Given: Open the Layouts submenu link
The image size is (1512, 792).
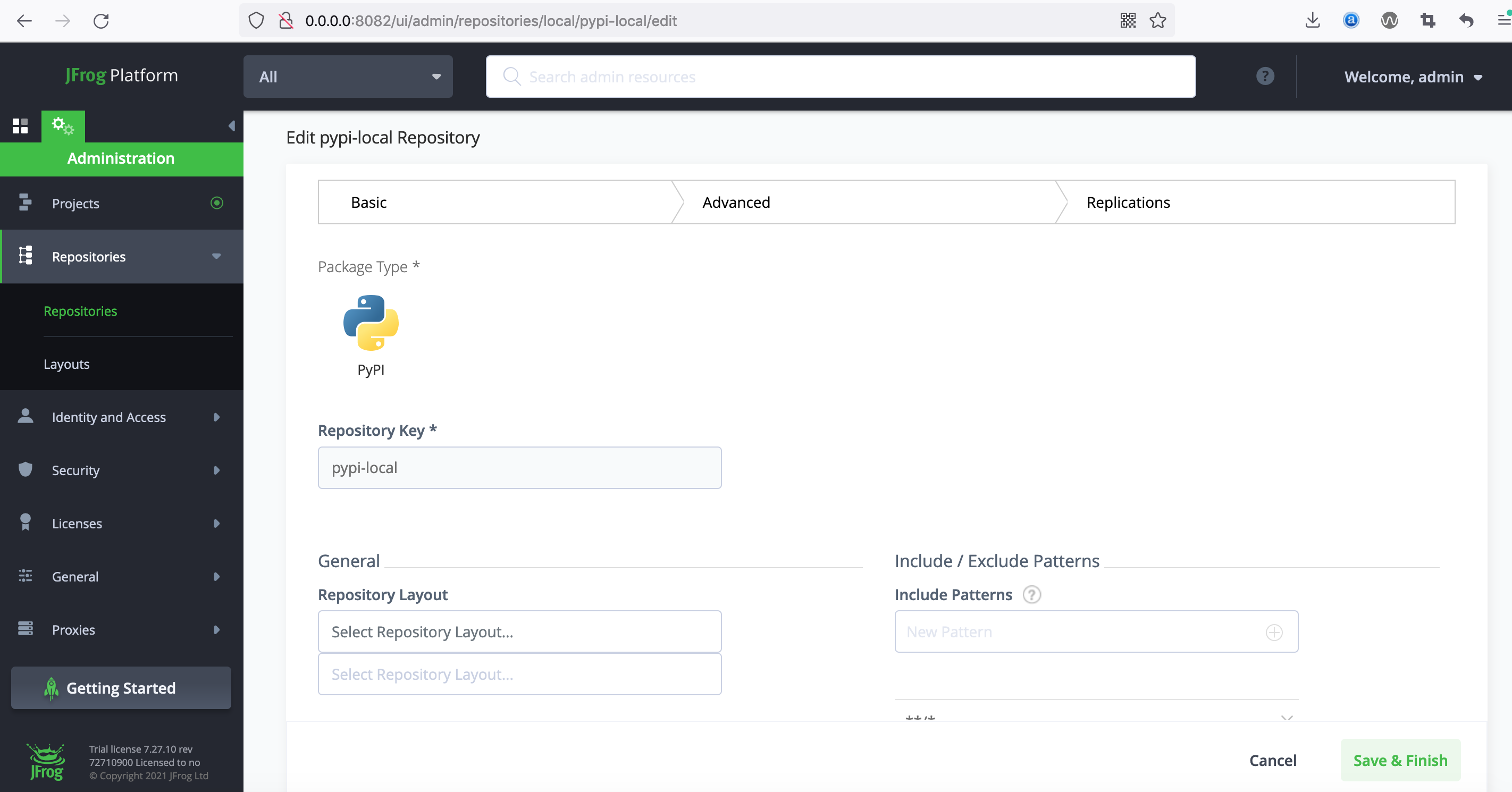Looking at the screenshot, I should click(x=66, y=364).
